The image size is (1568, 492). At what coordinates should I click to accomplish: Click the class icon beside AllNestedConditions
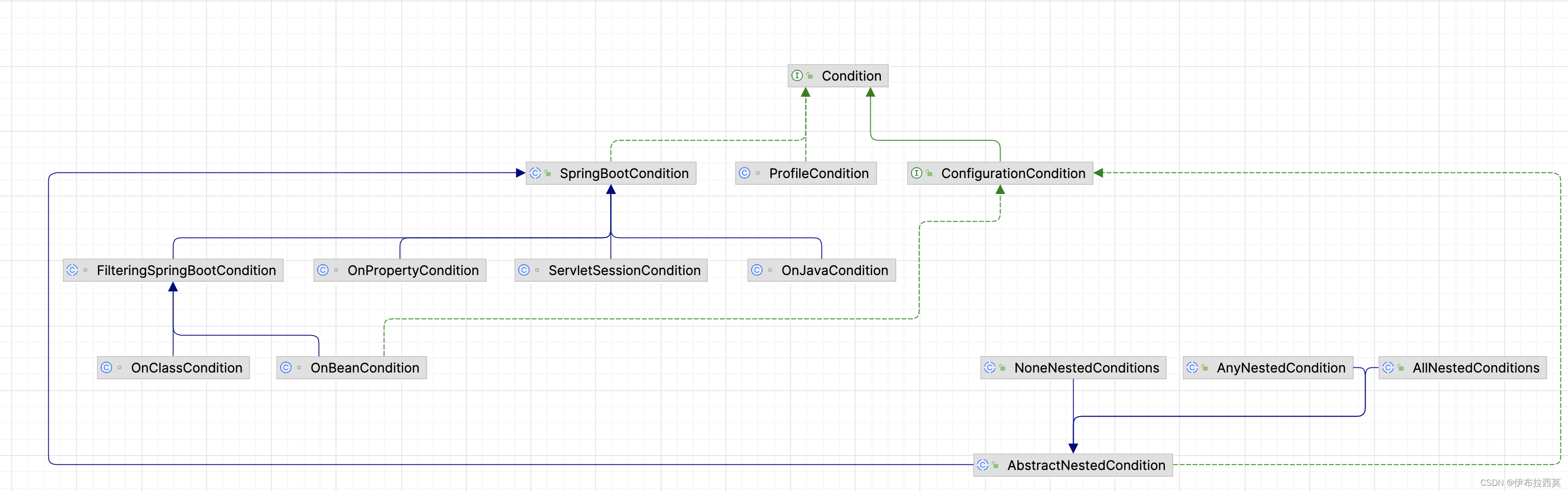[1388, 367]
